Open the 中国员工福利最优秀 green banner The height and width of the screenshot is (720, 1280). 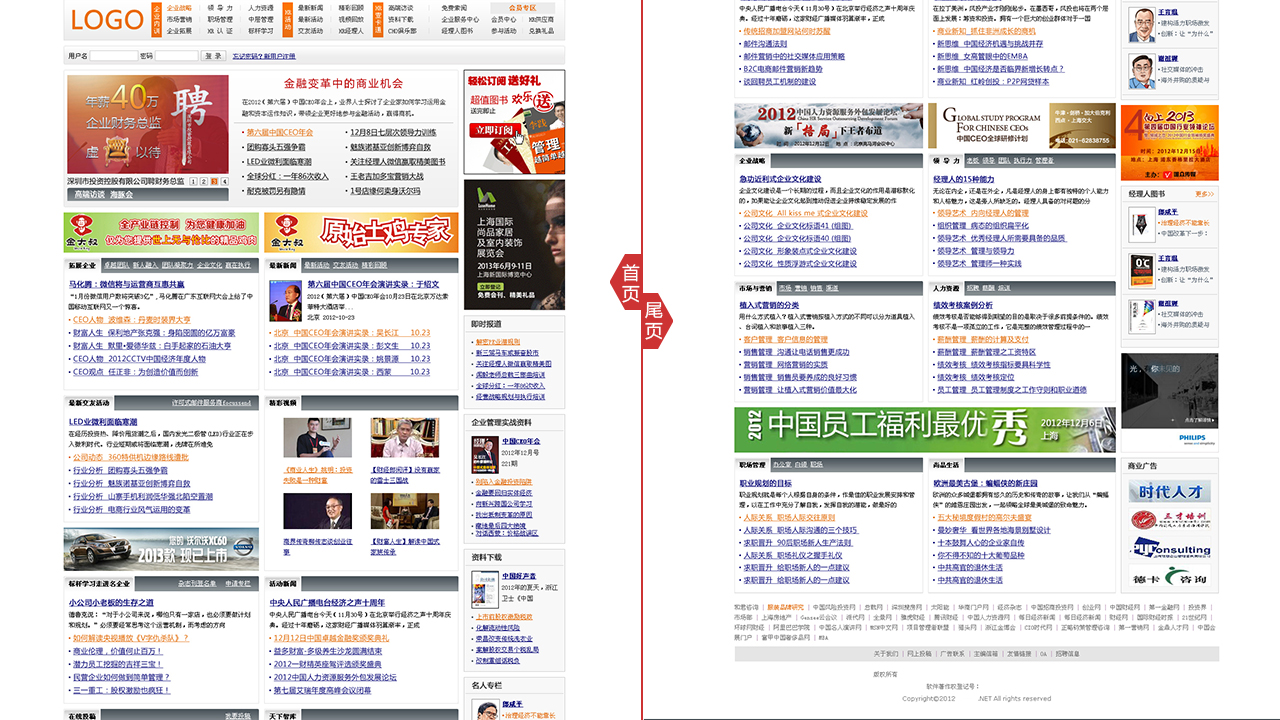(924, 430)
